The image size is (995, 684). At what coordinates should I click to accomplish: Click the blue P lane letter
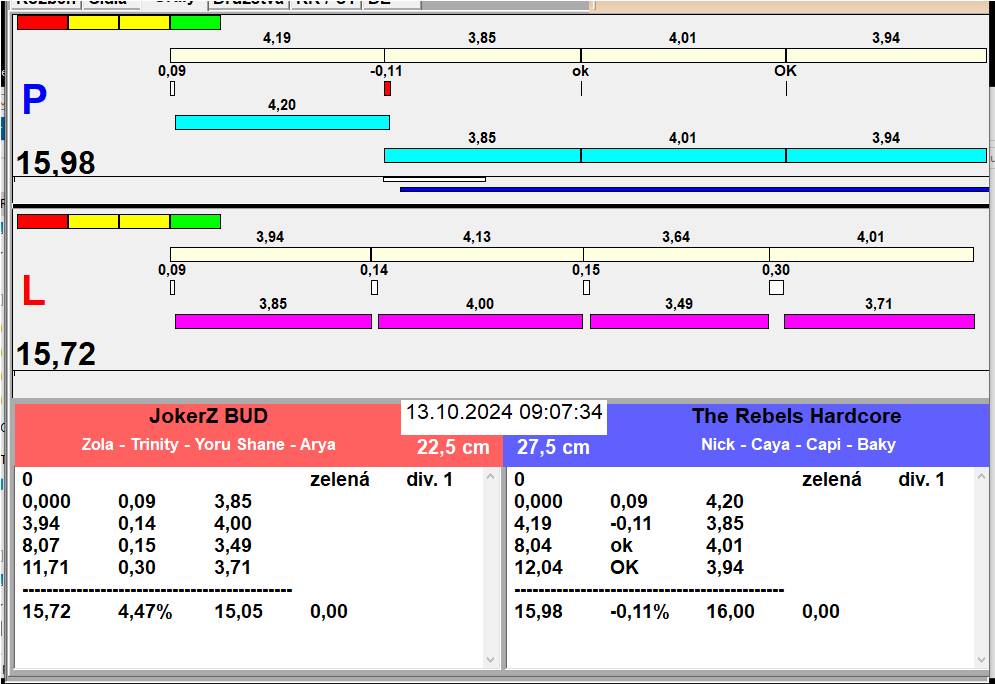(34, 100)
